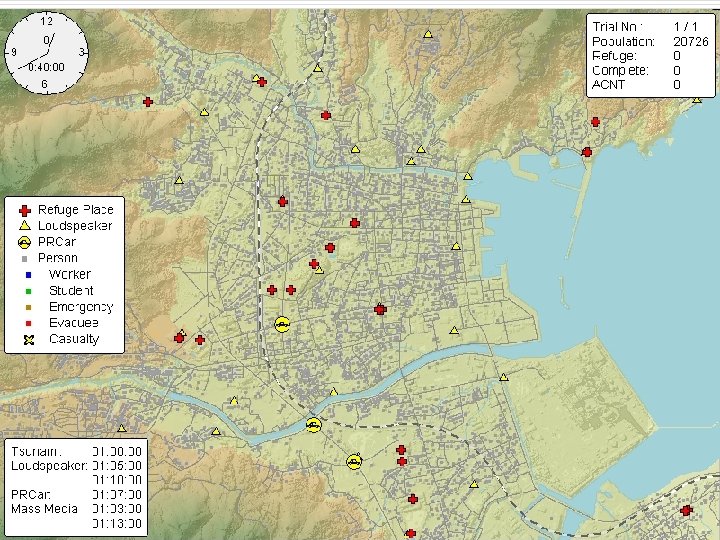Screen dimensions: 720x540
Task: Click the Tsunami time 01:00:00
Action: (117, 451)
